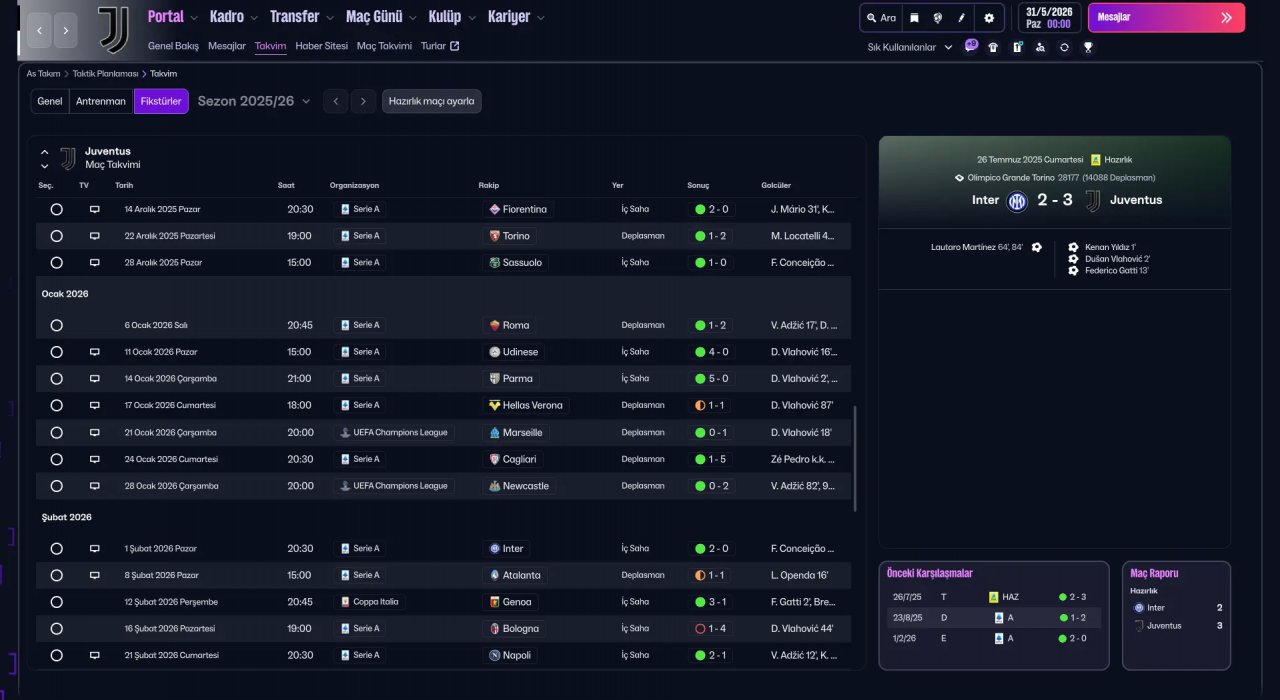Click the TV icon on the Napoli row
Viewport: 1280px width, 700px height.
(95, 656)
